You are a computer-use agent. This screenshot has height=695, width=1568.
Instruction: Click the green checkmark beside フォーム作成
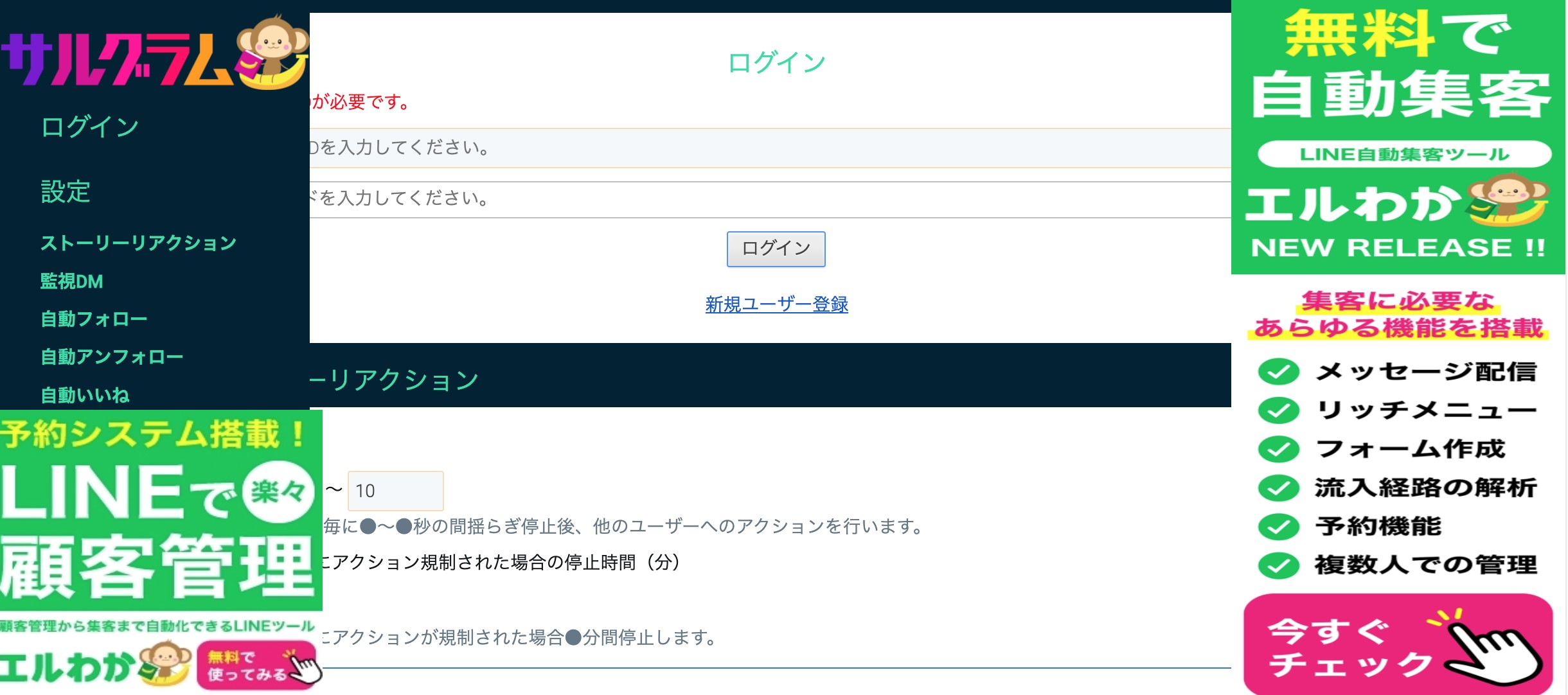tap(1279, 449)
